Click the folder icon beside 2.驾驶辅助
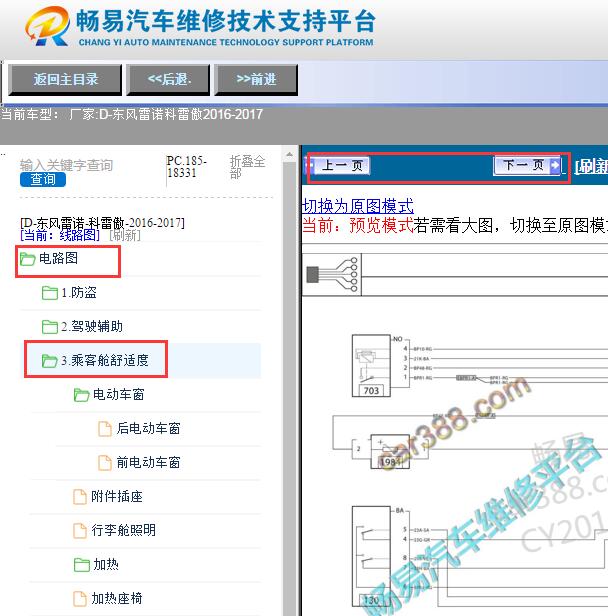 [x=50, y=327]
